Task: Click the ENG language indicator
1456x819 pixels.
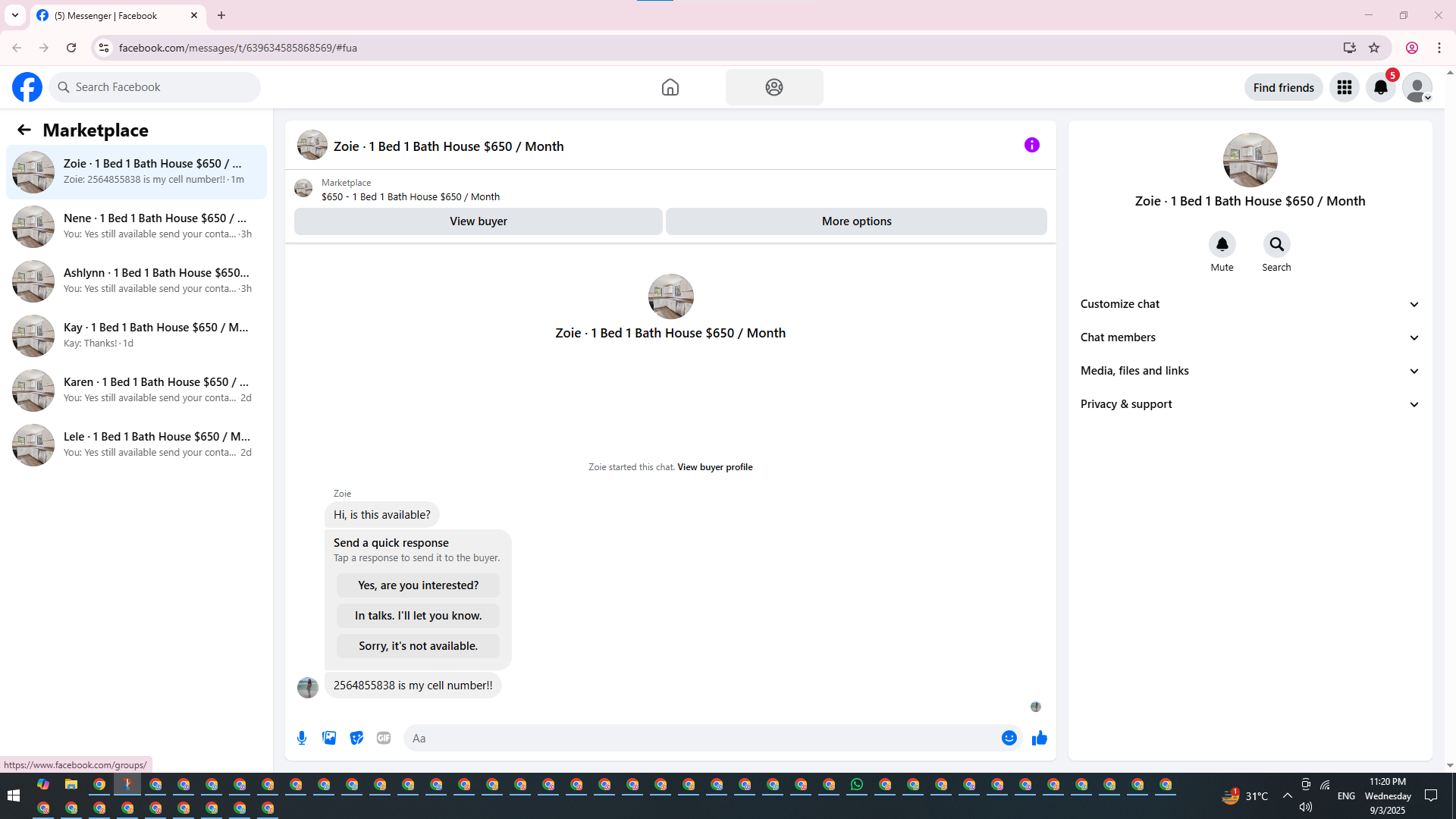Action: point(1347,795)
